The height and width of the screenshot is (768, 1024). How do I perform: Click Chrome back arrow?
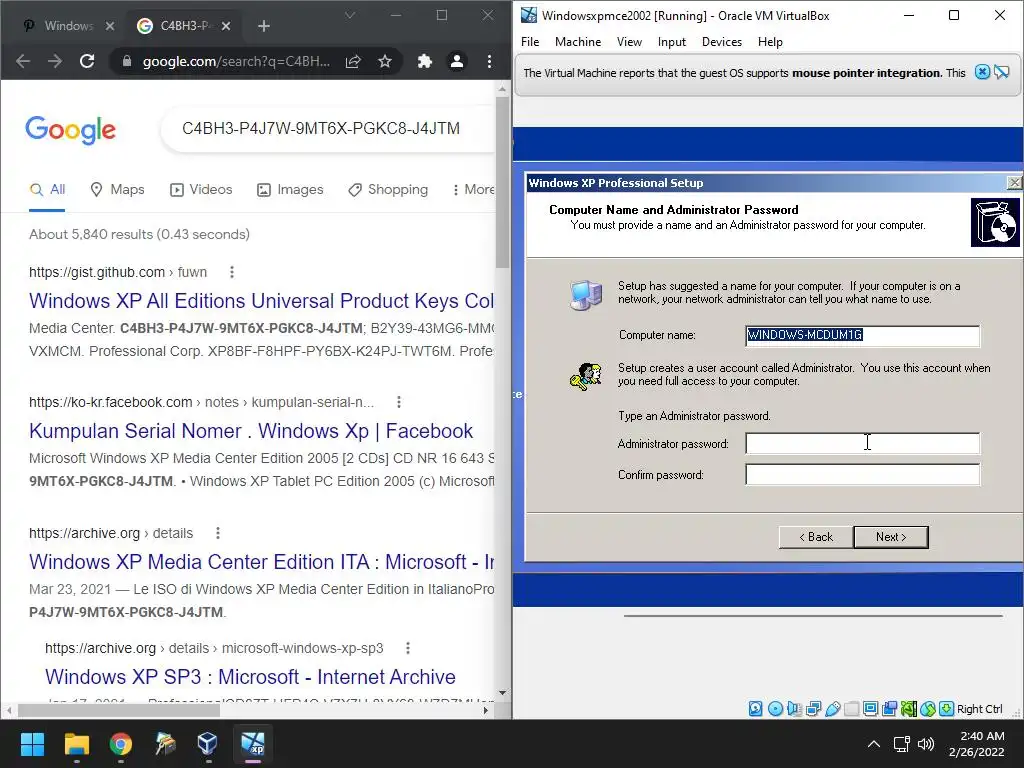pyautogui.click(x=23, y=61)
